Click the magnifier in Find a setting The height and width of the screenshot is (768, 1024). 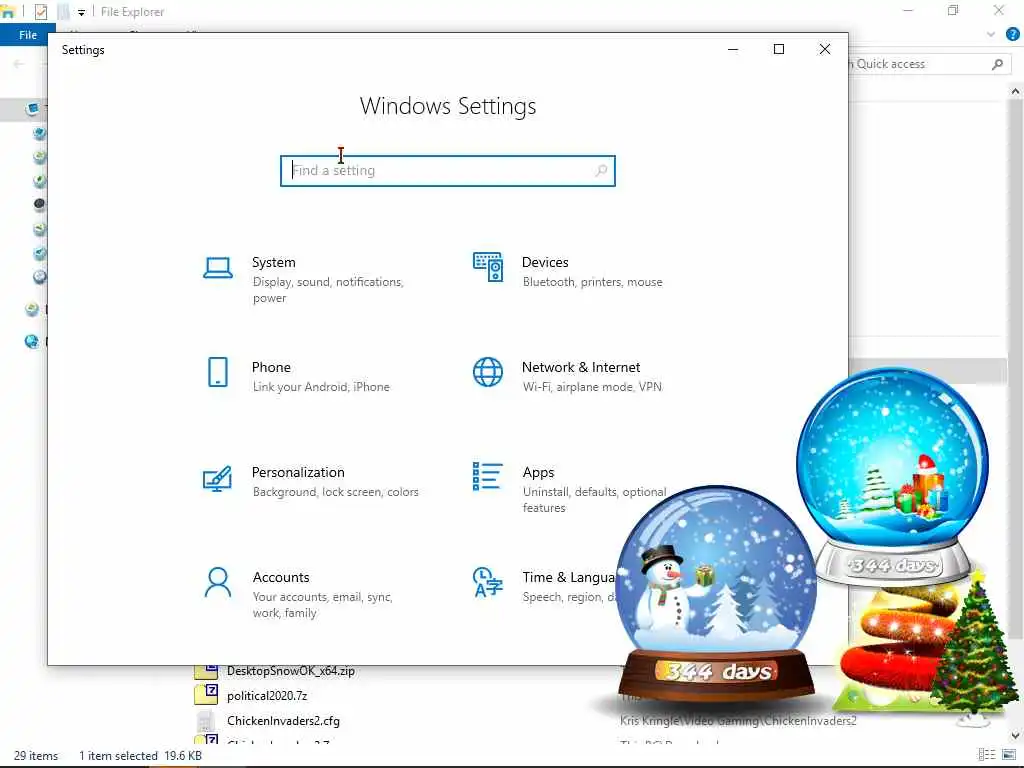601,170
